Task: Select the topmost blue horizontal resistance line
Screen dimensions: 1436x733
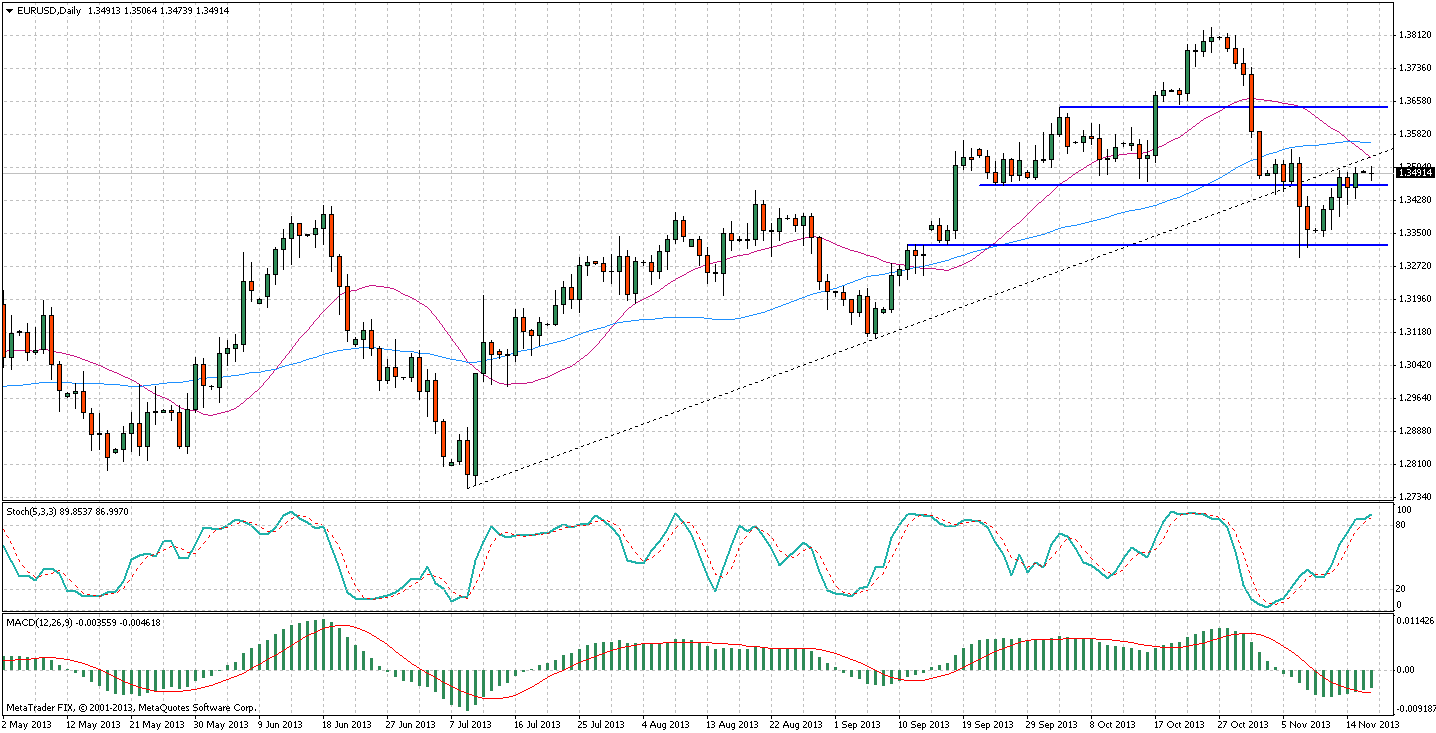Action: pos(1220,106)
